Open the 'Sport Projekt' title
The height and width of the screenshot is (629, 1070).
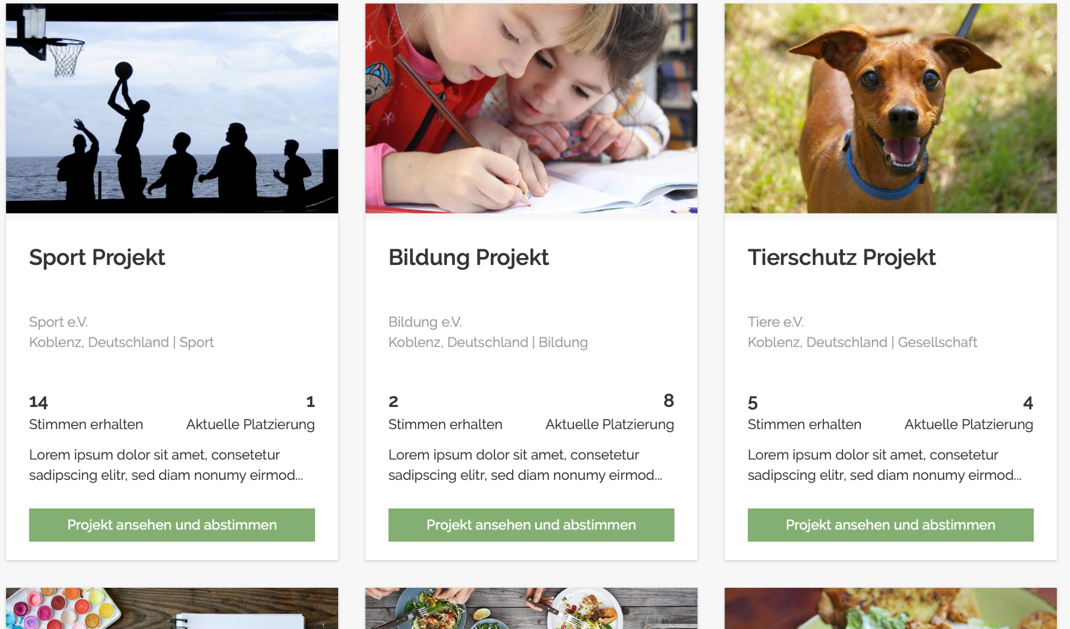coord(97,258)
